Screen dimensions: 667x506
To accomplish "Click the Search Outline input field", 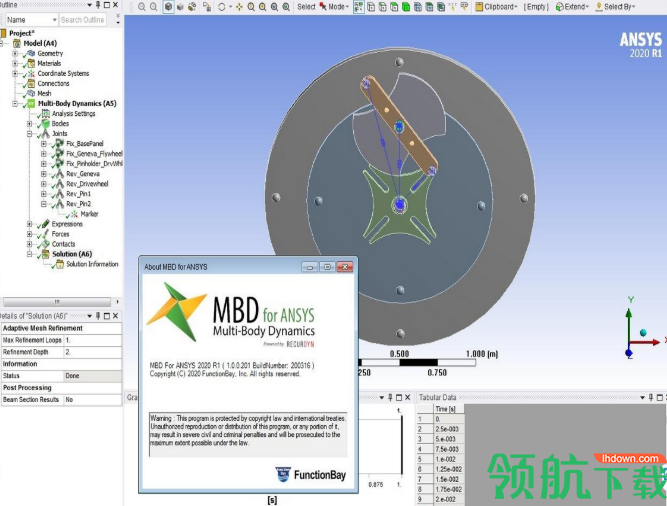I will click(x=83, y=20).
